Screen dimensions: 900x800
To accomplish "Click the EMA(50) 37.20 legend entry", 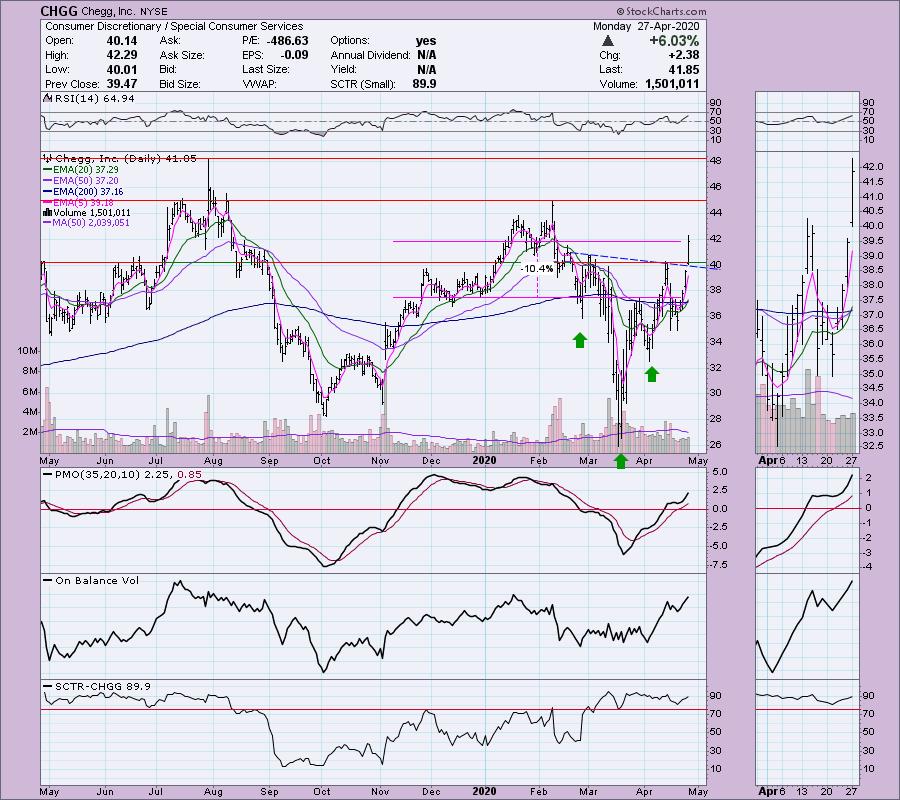I will point(86,181).
